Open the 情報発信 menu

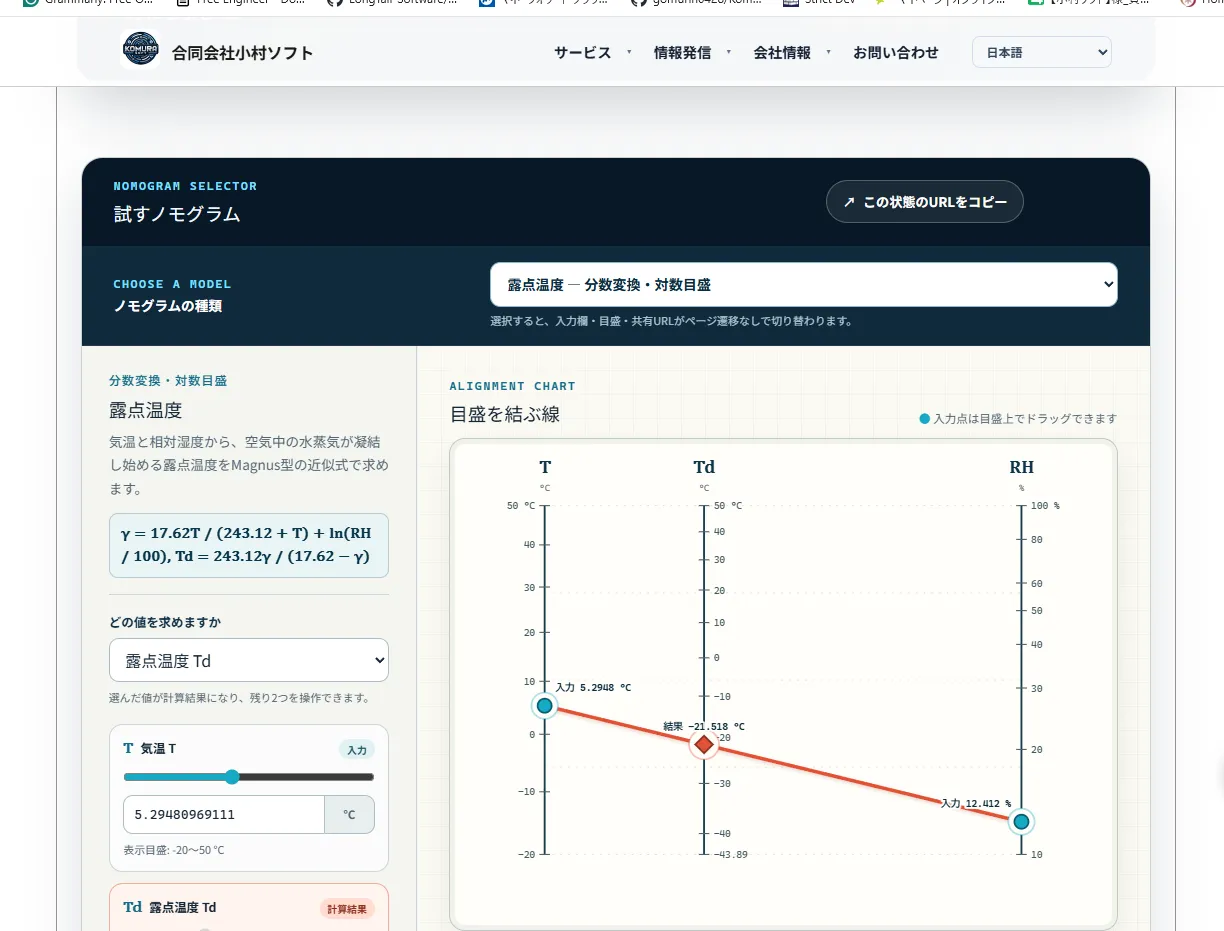pos(682,52)
